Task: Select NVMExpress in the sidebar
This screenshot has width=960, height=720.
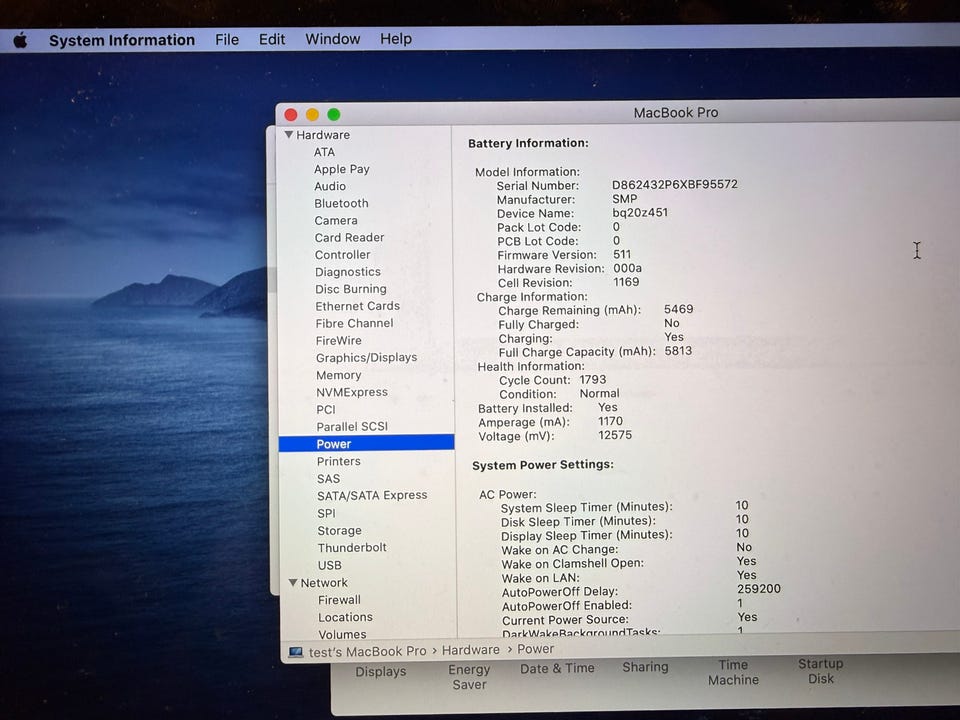Action: click(x=352, y=392)
